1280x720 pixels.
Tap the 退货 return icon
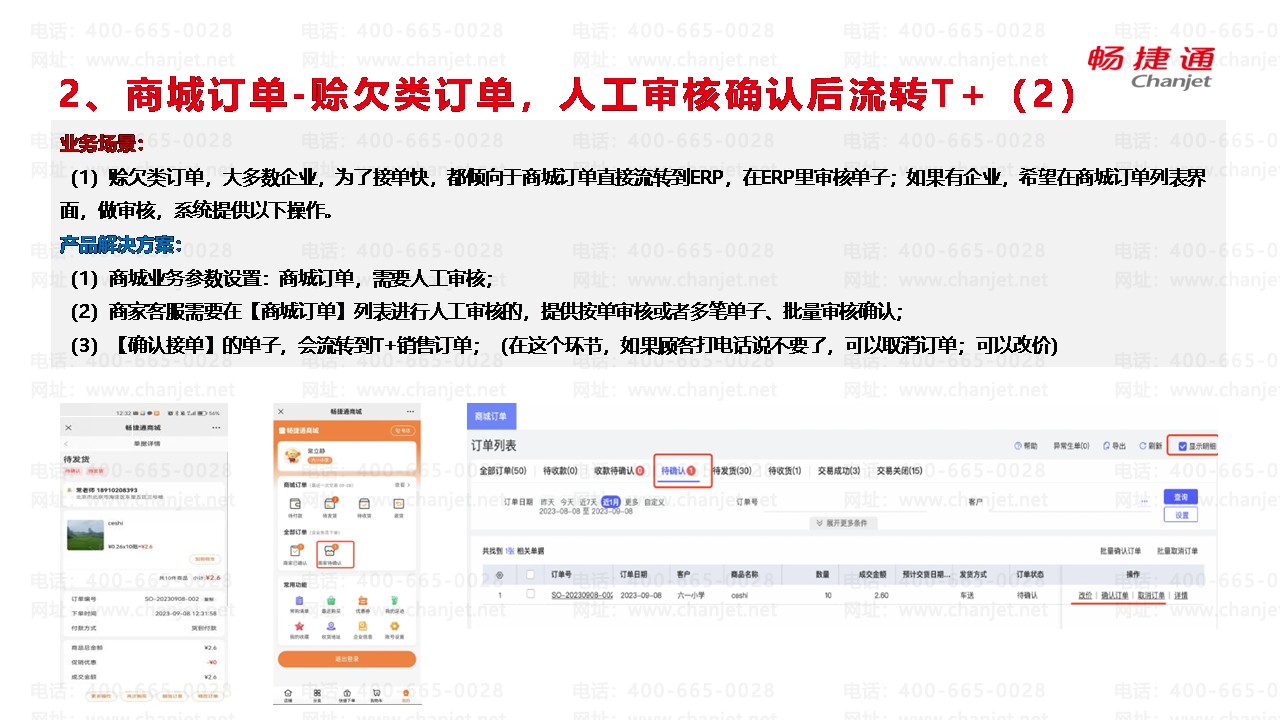tap(399, 503)
